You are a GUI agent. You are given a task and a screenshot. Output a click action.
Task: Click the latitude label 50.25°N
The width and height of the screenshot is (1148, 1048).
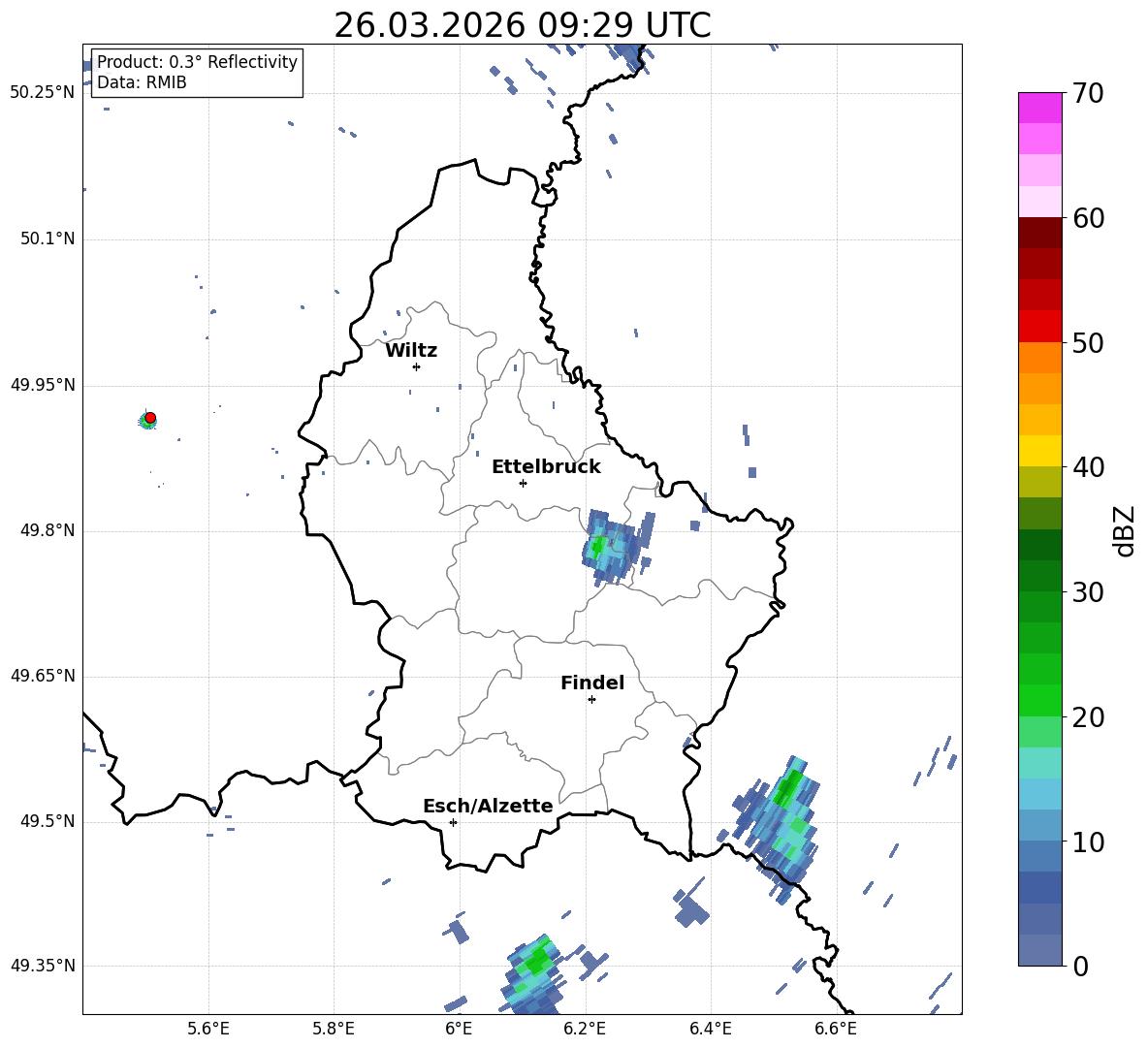pos(43,93)
